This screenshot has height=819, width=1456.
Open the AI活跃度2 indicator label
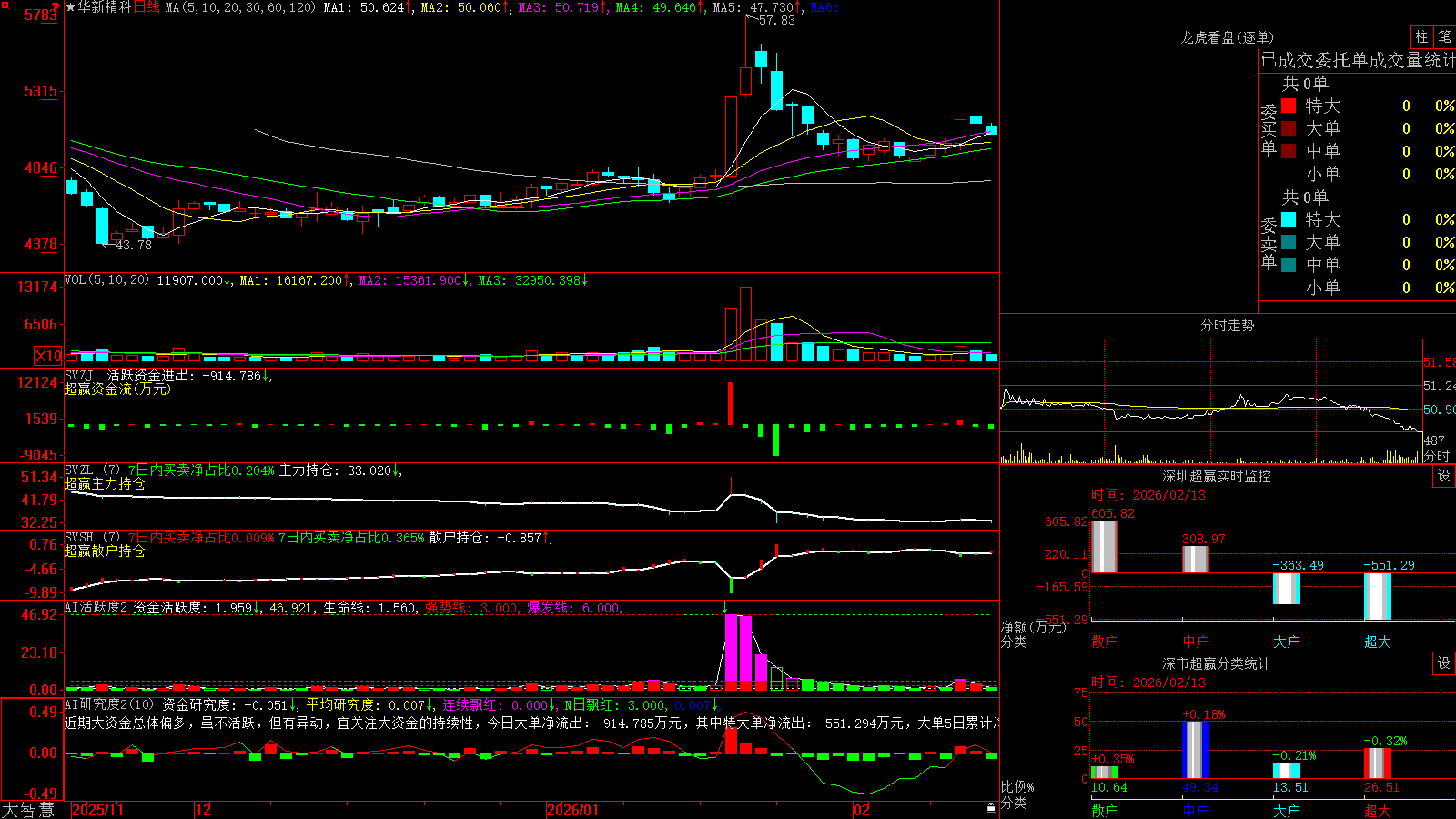tap(96, 607)
